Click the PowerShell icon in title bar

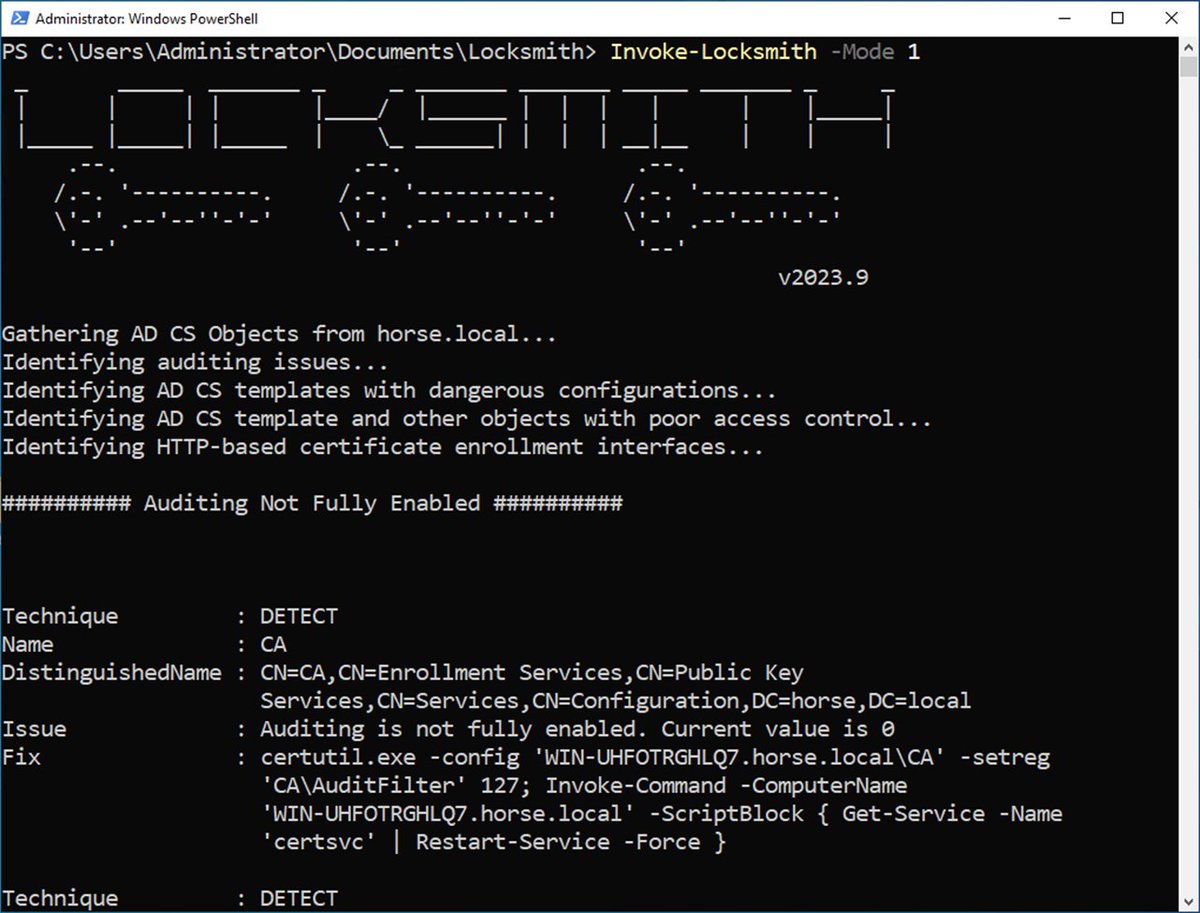(17, 18)
